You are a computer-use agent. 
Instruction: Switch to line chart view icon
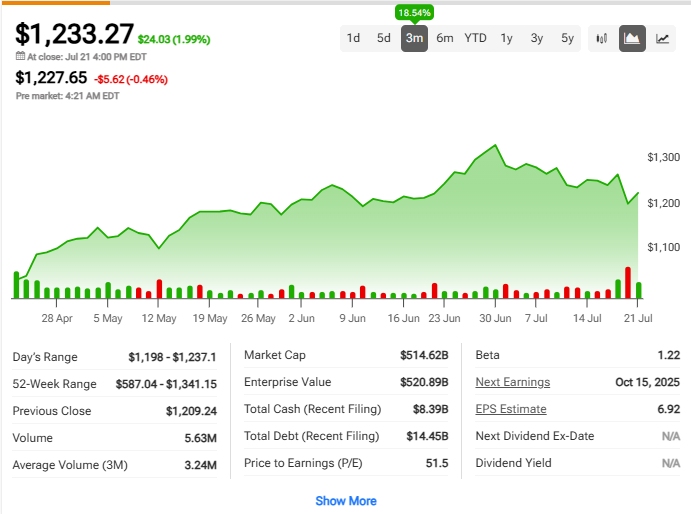point(662,38)
